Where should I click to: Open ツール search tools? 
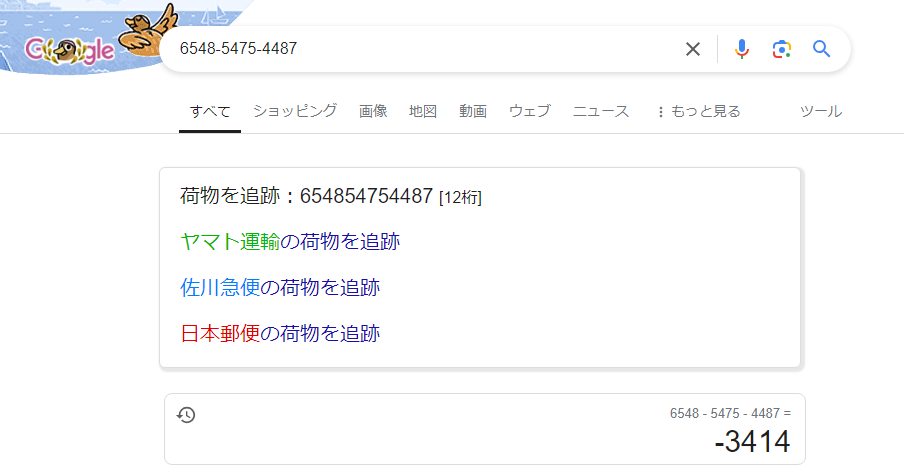[821, 111]
